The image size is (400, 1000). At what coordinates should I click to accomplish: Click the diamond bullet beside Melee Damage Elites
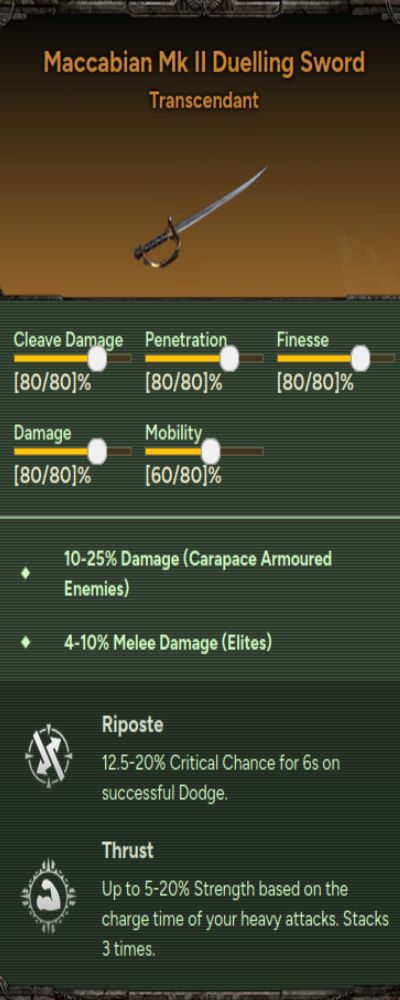[26, 642]
